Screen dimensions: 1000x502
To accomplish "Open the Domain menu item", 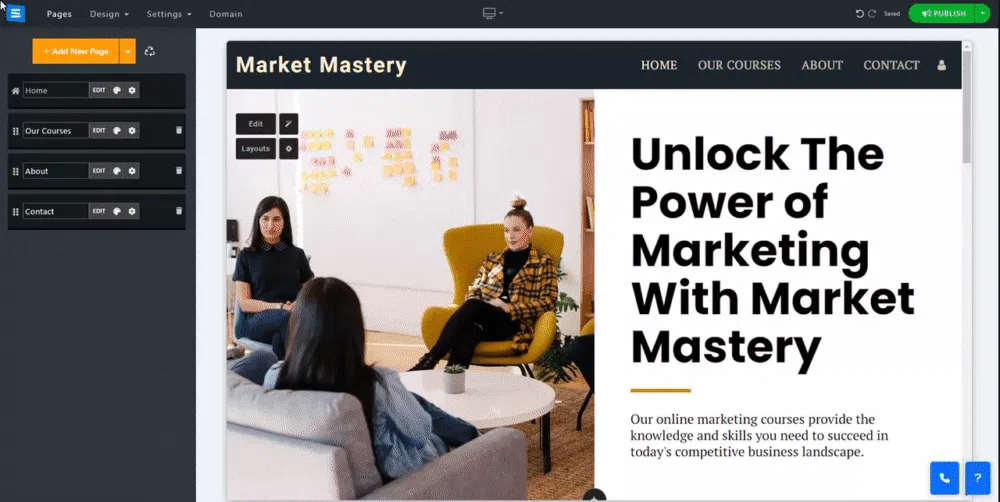I will [x=226, y=13].
